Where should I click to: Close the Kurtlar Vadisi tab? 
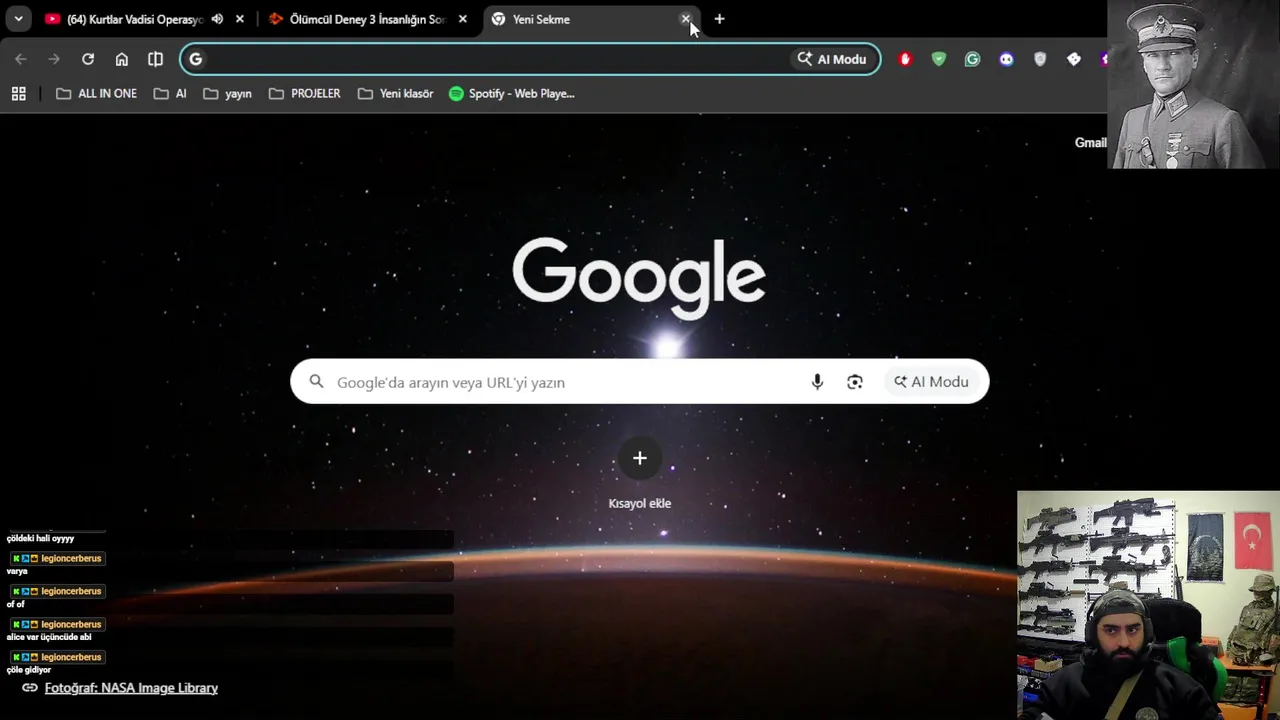(x=239, y=19)
